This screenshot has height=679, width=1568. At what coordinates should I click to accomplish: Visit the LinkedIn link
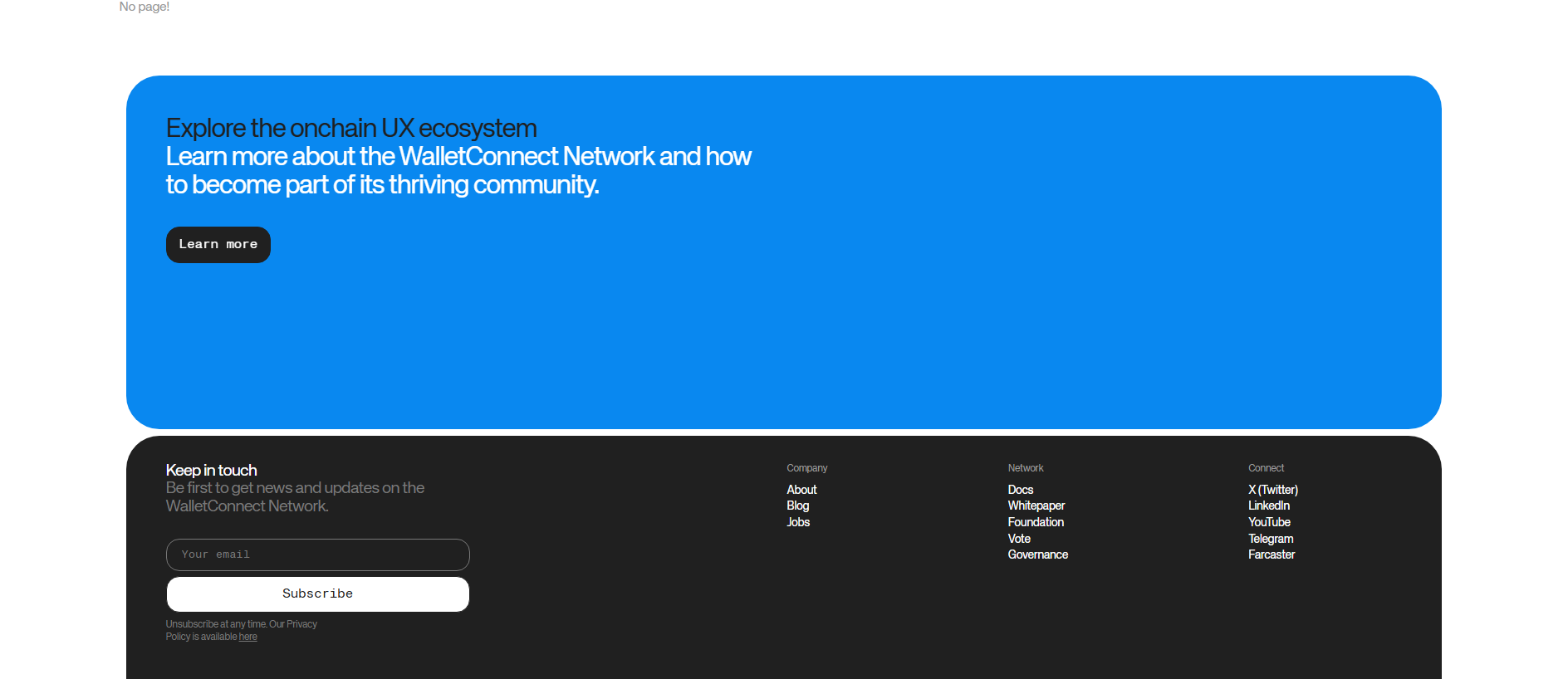1269,506
